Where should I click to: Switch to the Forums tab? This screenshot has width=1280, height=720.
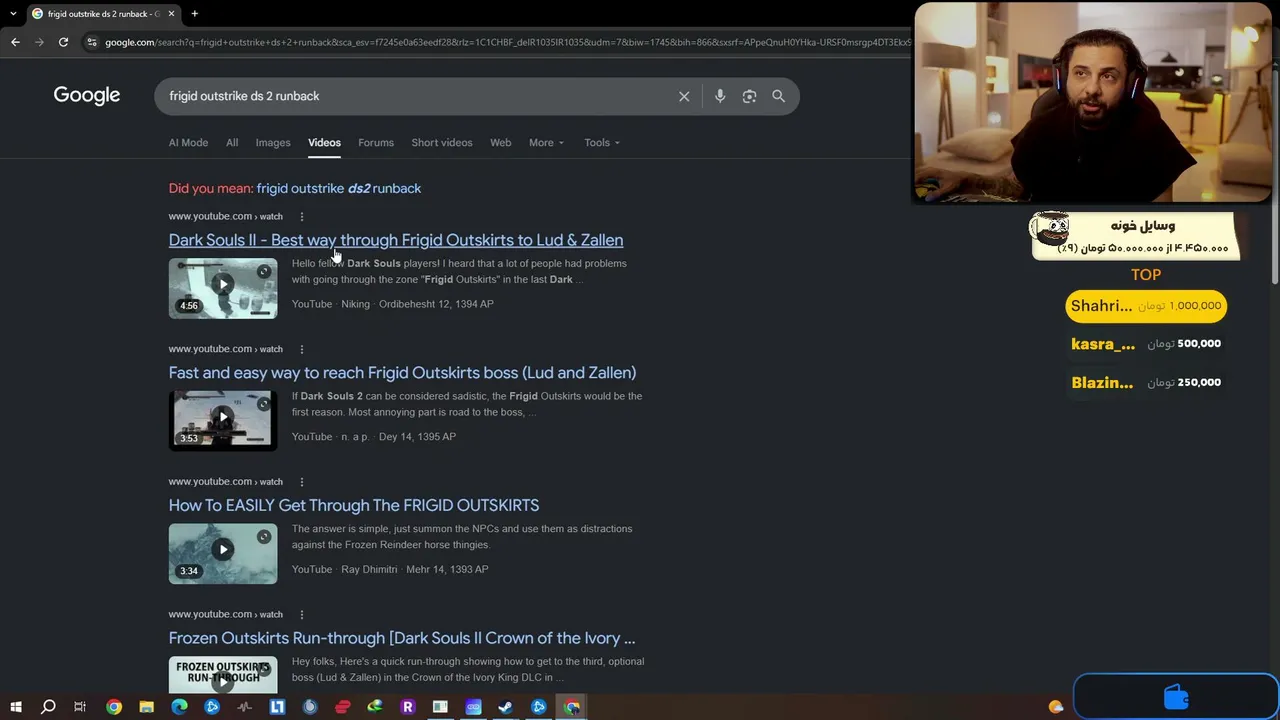376,142
